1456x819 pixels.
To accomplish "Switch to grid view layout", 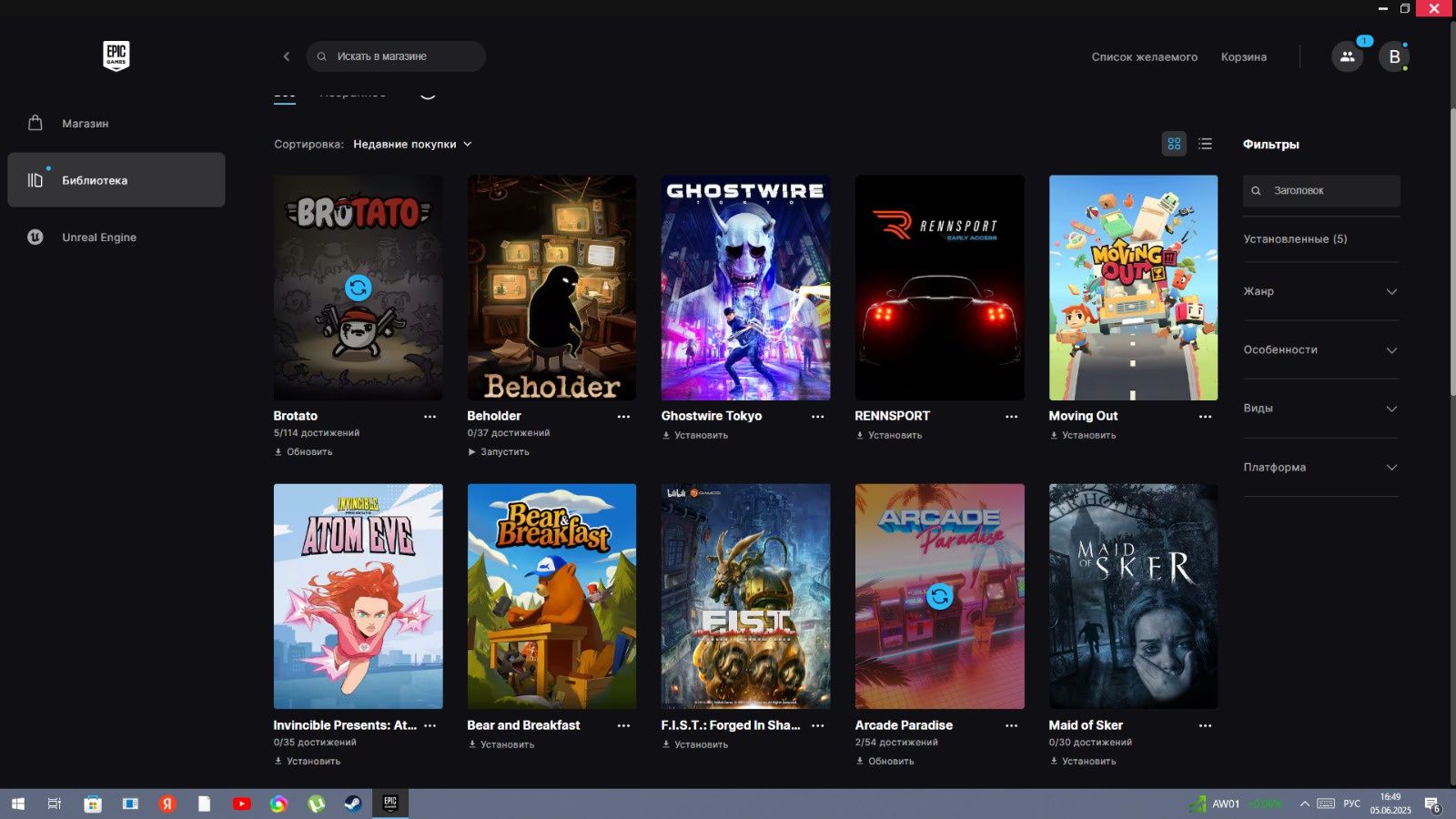I will pyautogui.click(x=1174, y=144).
